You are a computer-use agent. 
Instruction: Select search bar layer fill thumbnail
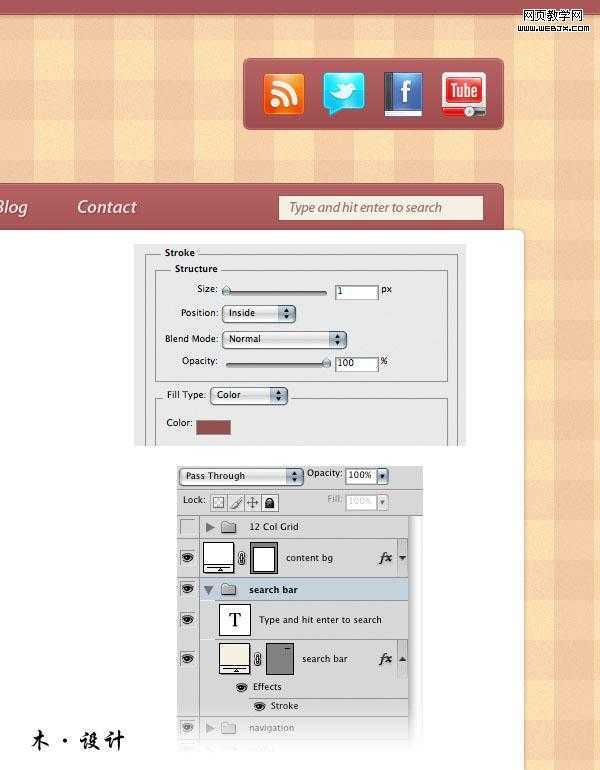pos(235,659)
